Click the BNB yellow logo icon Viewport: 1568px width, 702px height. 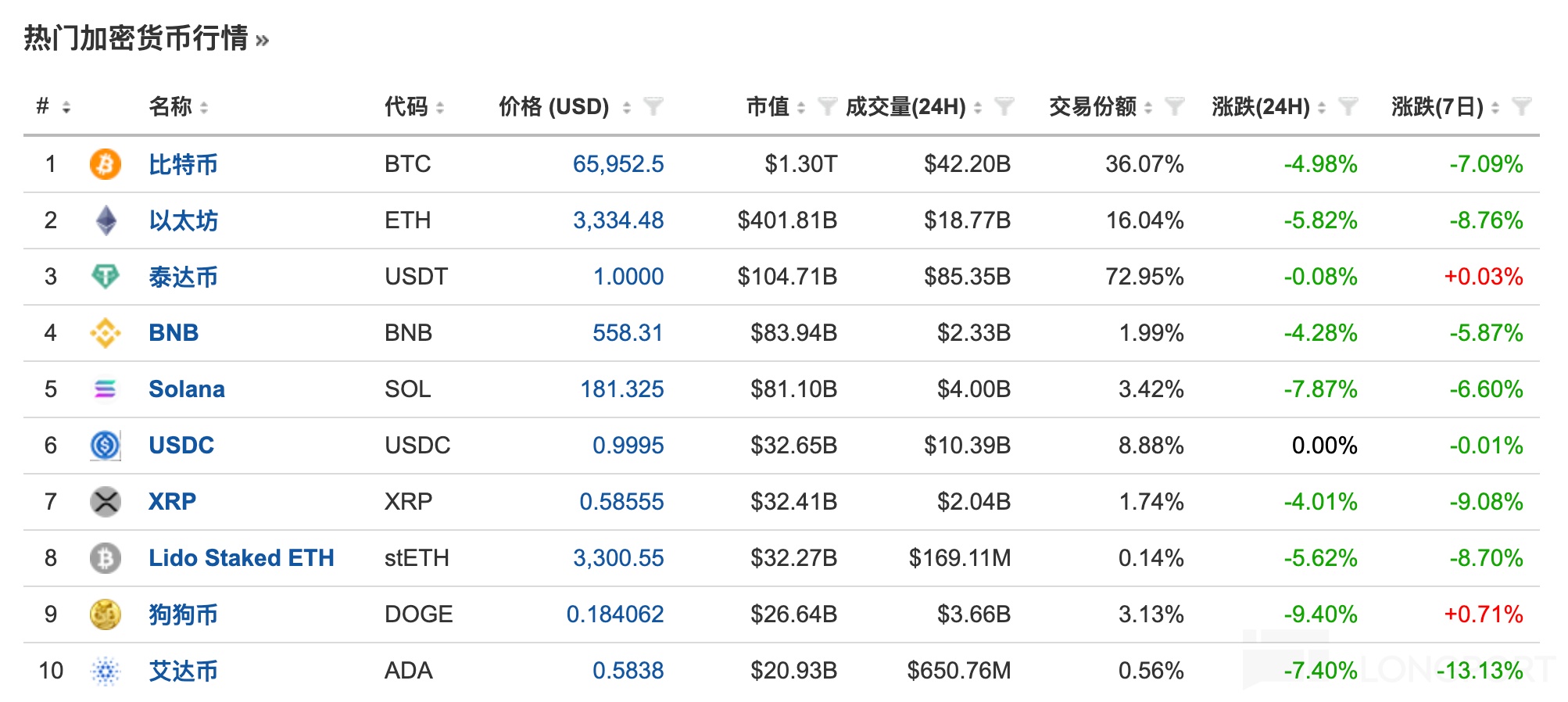click(105, 333)
